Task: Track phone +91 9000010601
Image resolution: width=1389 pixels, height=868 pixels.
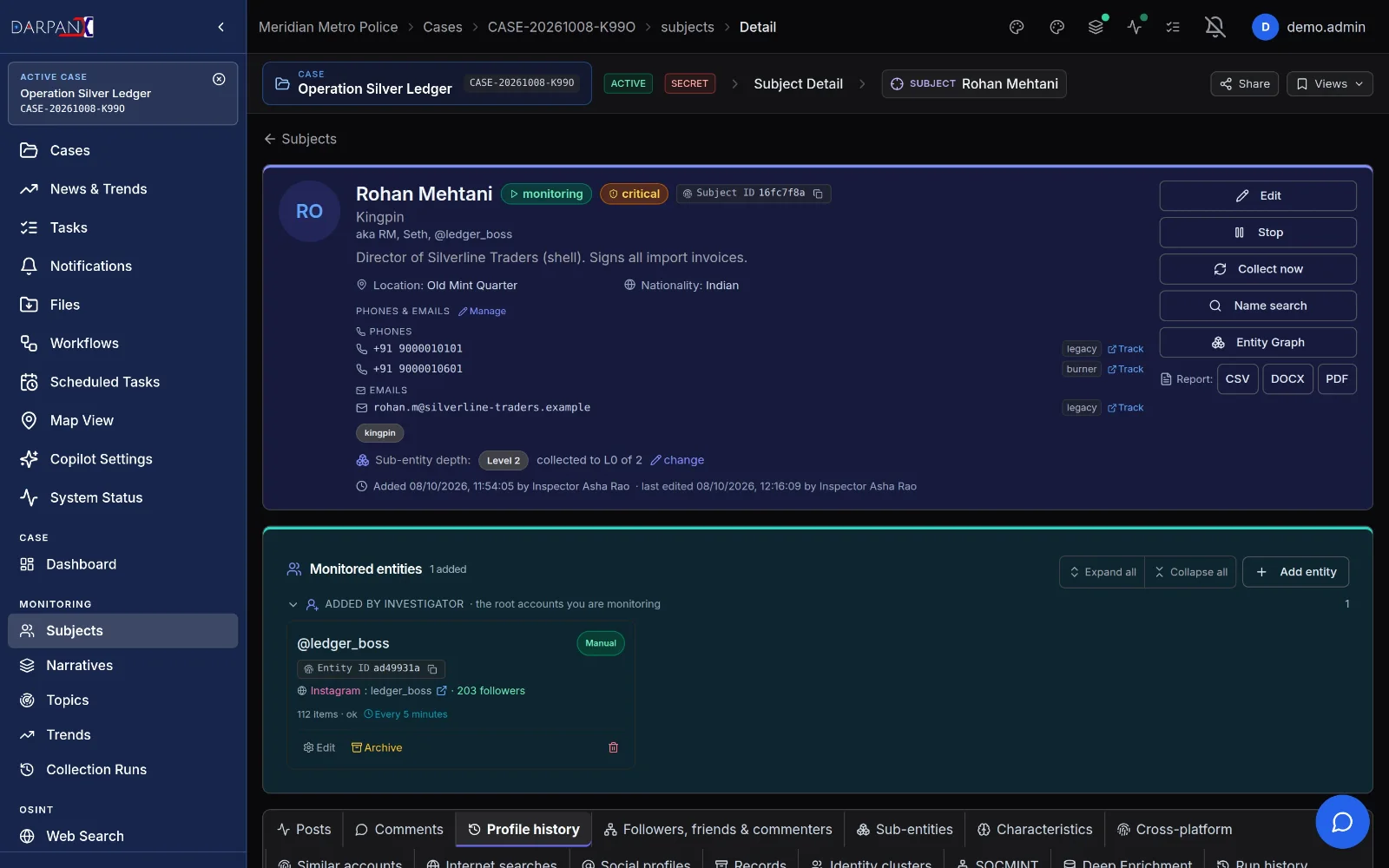Action: point(1125,370)
